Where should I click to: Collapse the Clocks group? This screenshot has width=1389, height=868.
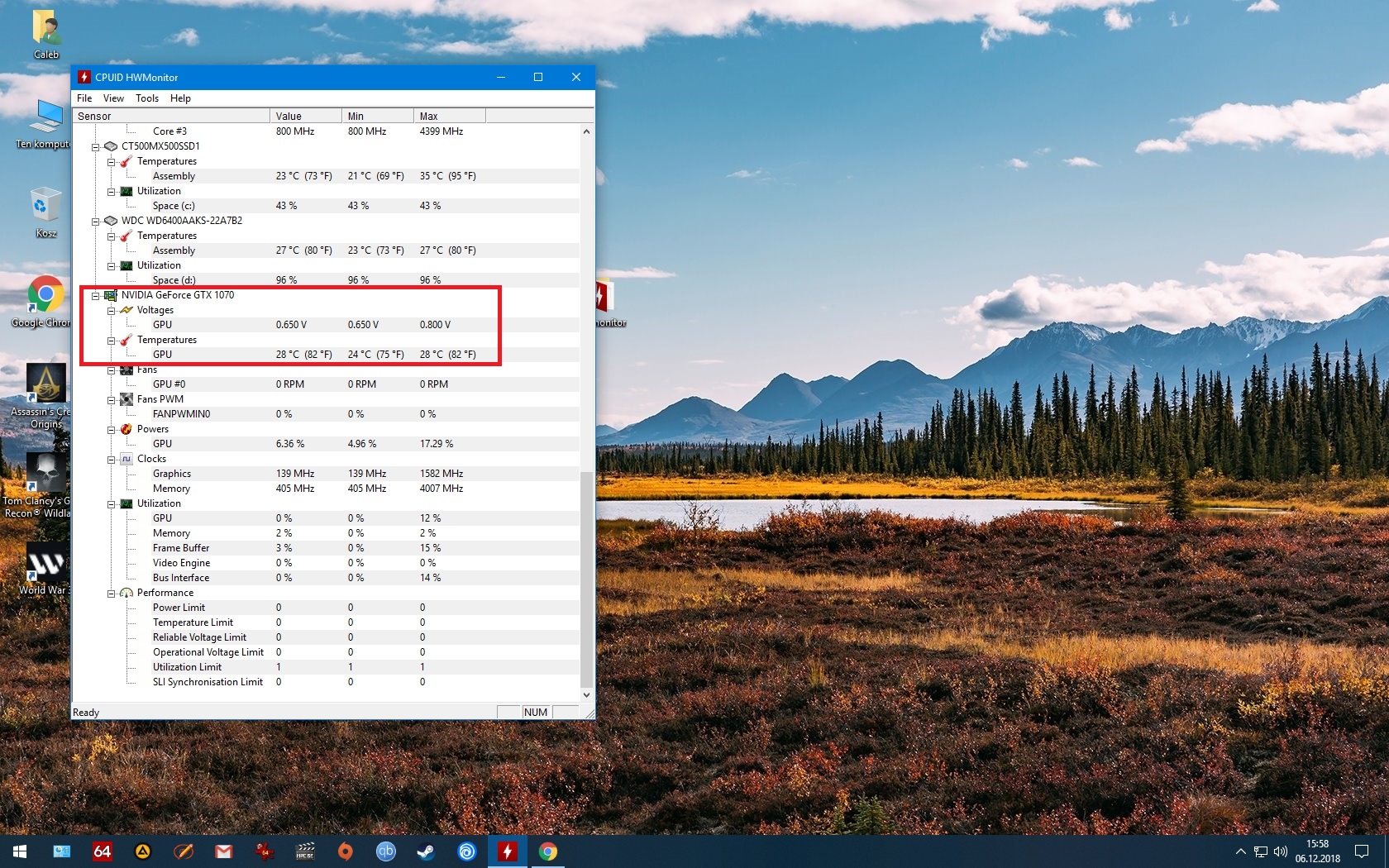coord(111,459)
